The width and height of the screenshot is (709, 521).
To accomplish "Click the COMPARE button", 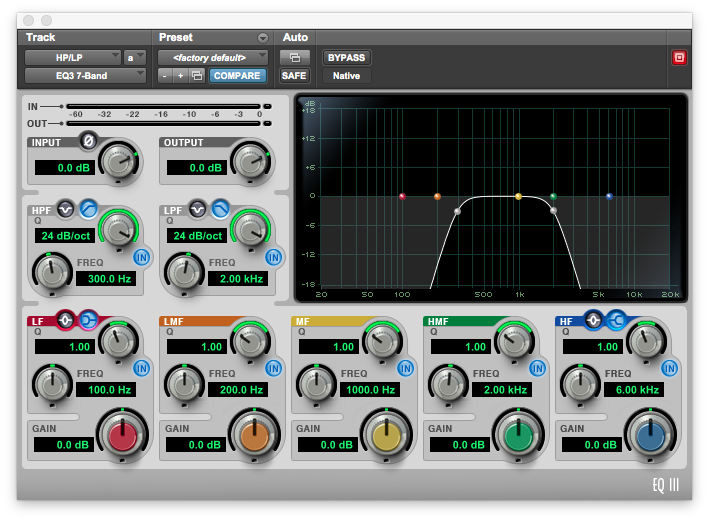I will 237,76.
